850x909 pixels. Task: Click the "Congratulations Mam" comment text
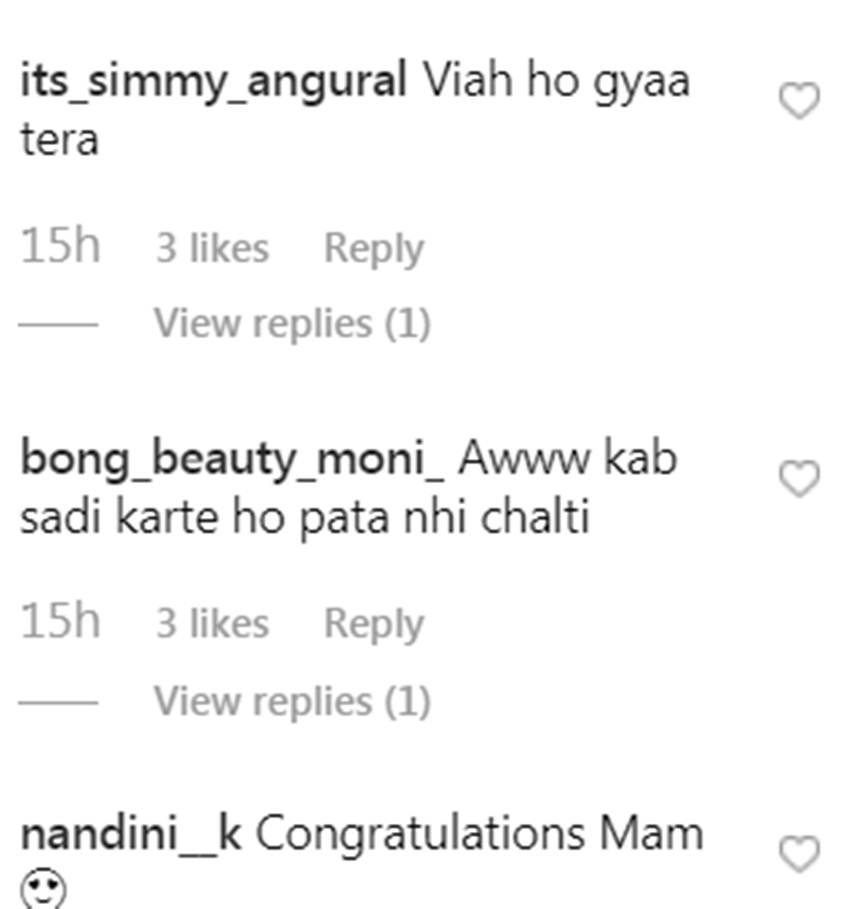click(479, 835)
